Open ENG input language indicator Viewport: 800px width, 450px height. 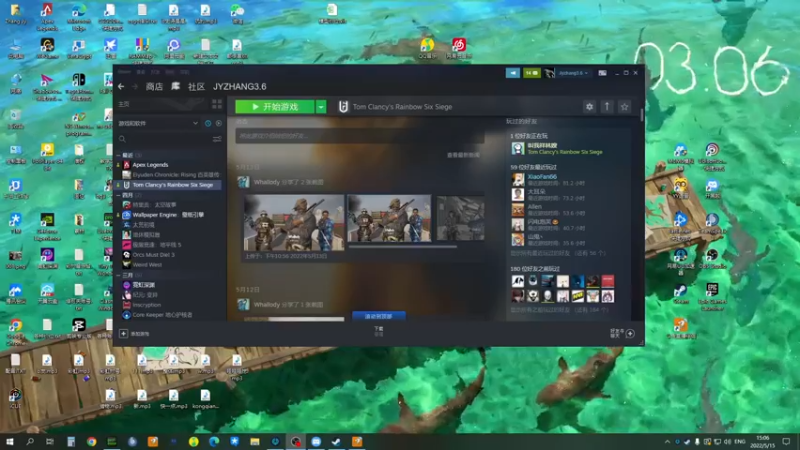pyautogui.click(x=740, y=441)
